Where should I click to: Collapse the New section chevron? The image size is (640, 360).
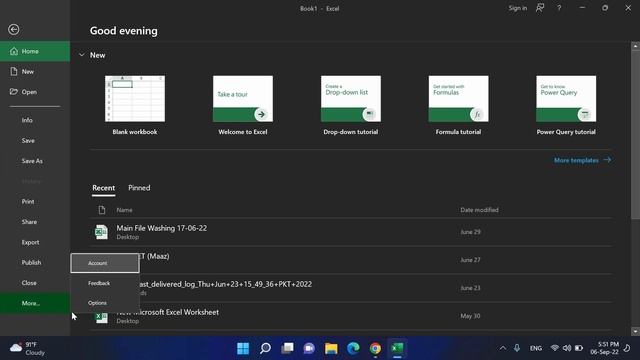coord(82,55)
